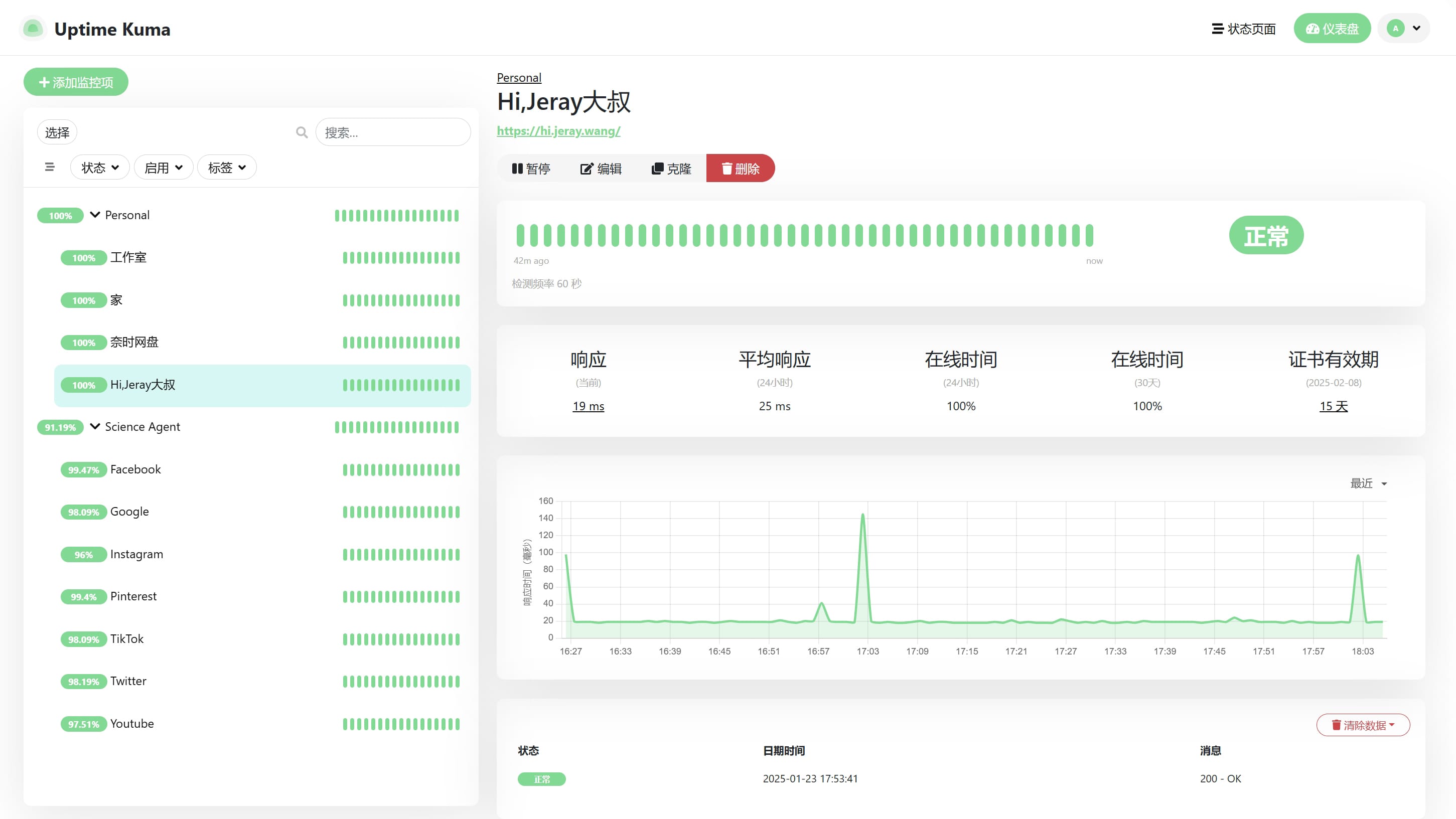1456x819 pixels.
Task: Click the user avatar icon
Action: 1395,28
